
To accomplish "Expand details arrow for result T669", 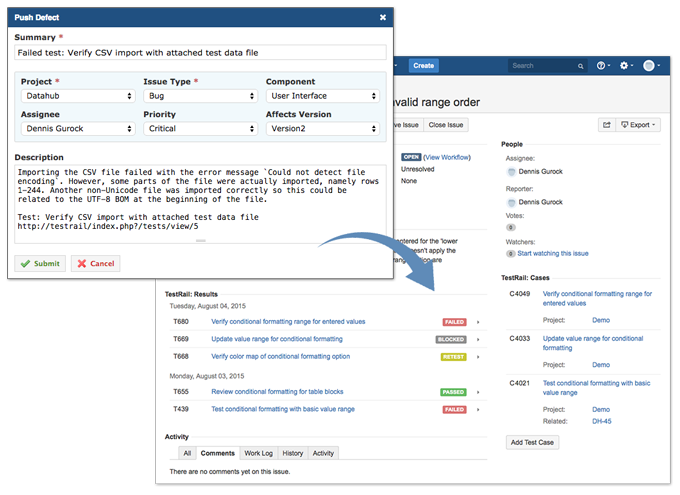I will click(478, 340).
